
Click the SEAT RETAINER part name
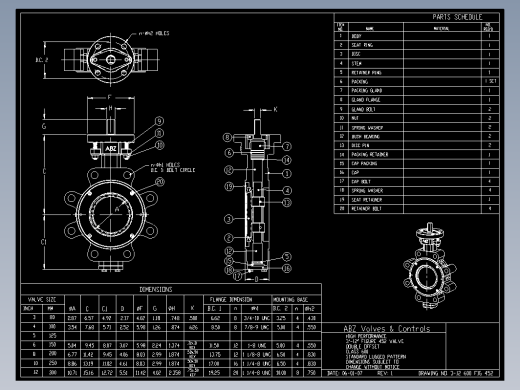366,200
